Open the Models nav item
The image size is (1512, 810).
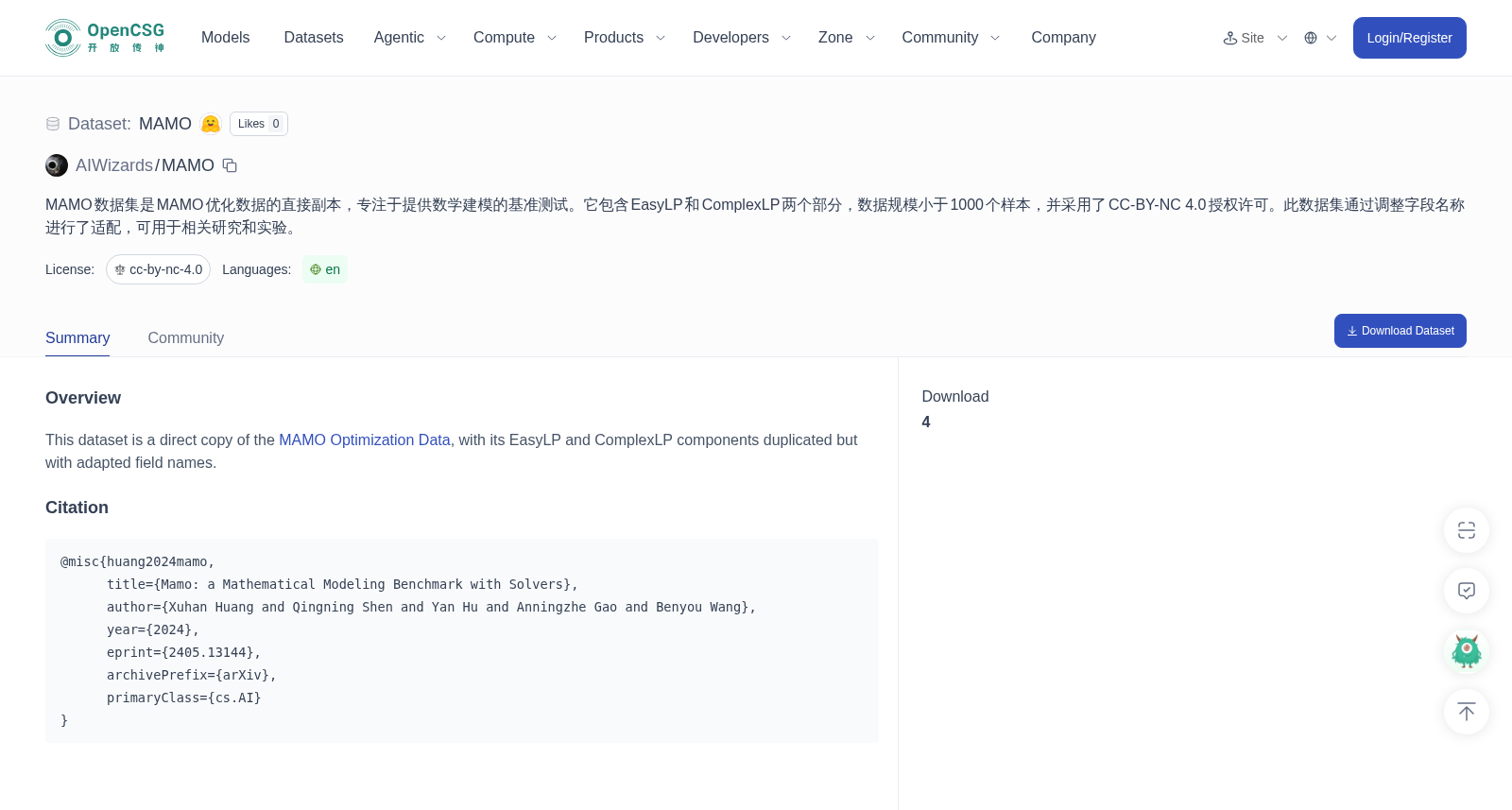(x=226, y=38)
